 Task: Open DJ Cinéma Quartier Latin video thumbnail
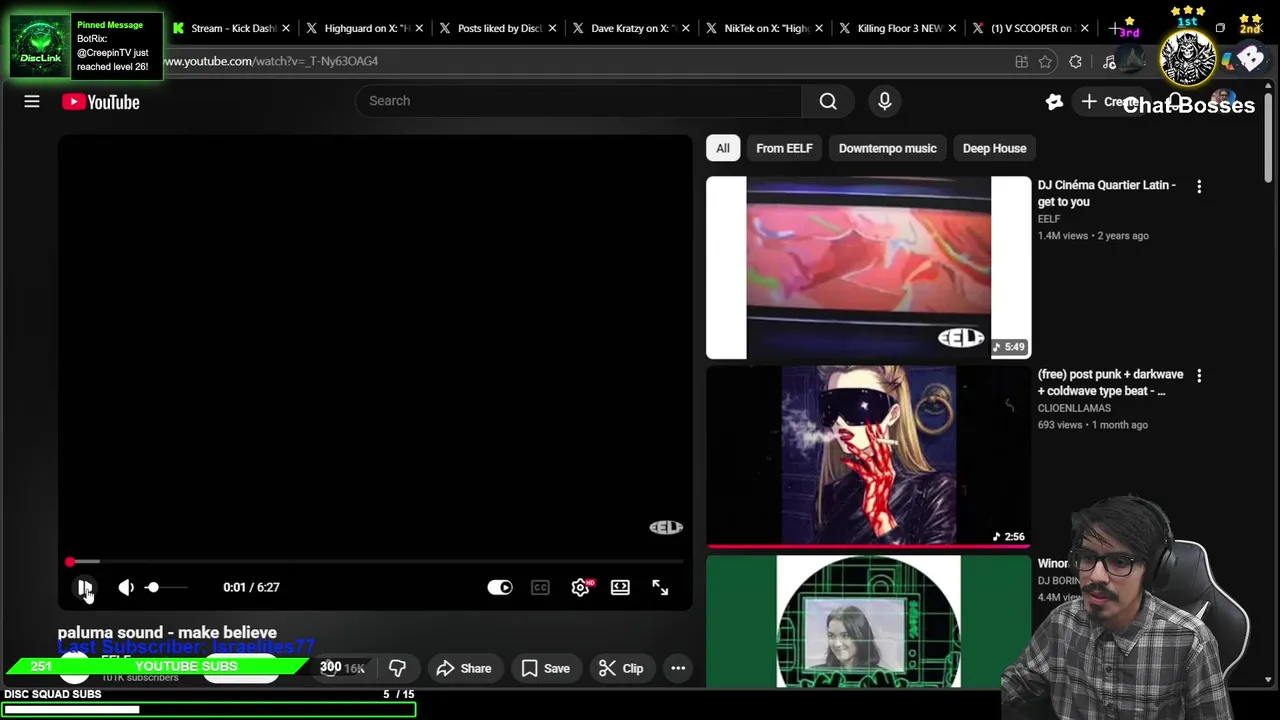(868, 267)
